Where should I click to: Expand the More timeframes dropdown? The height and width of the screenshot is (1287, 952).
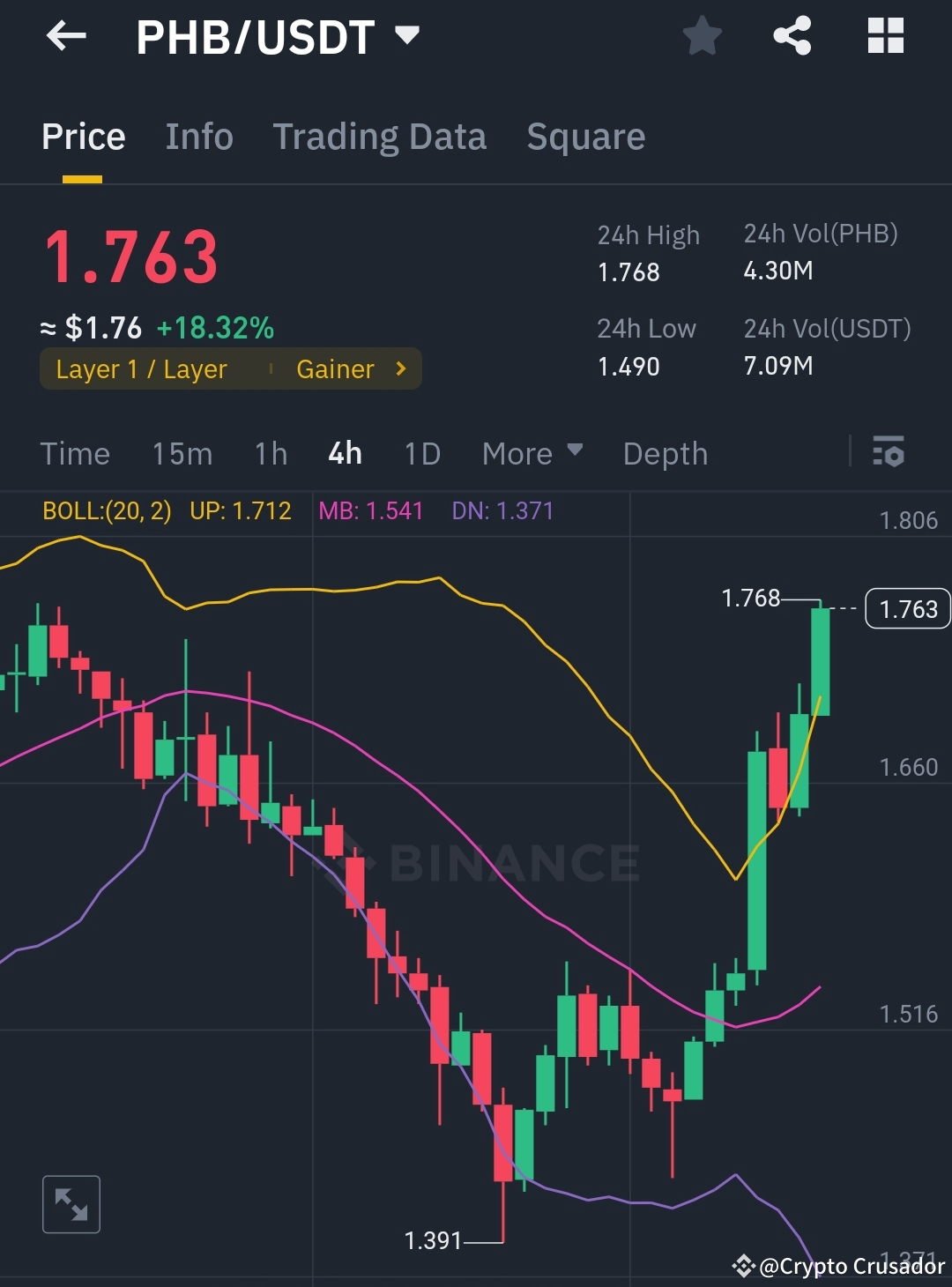[x=532, y=453]
